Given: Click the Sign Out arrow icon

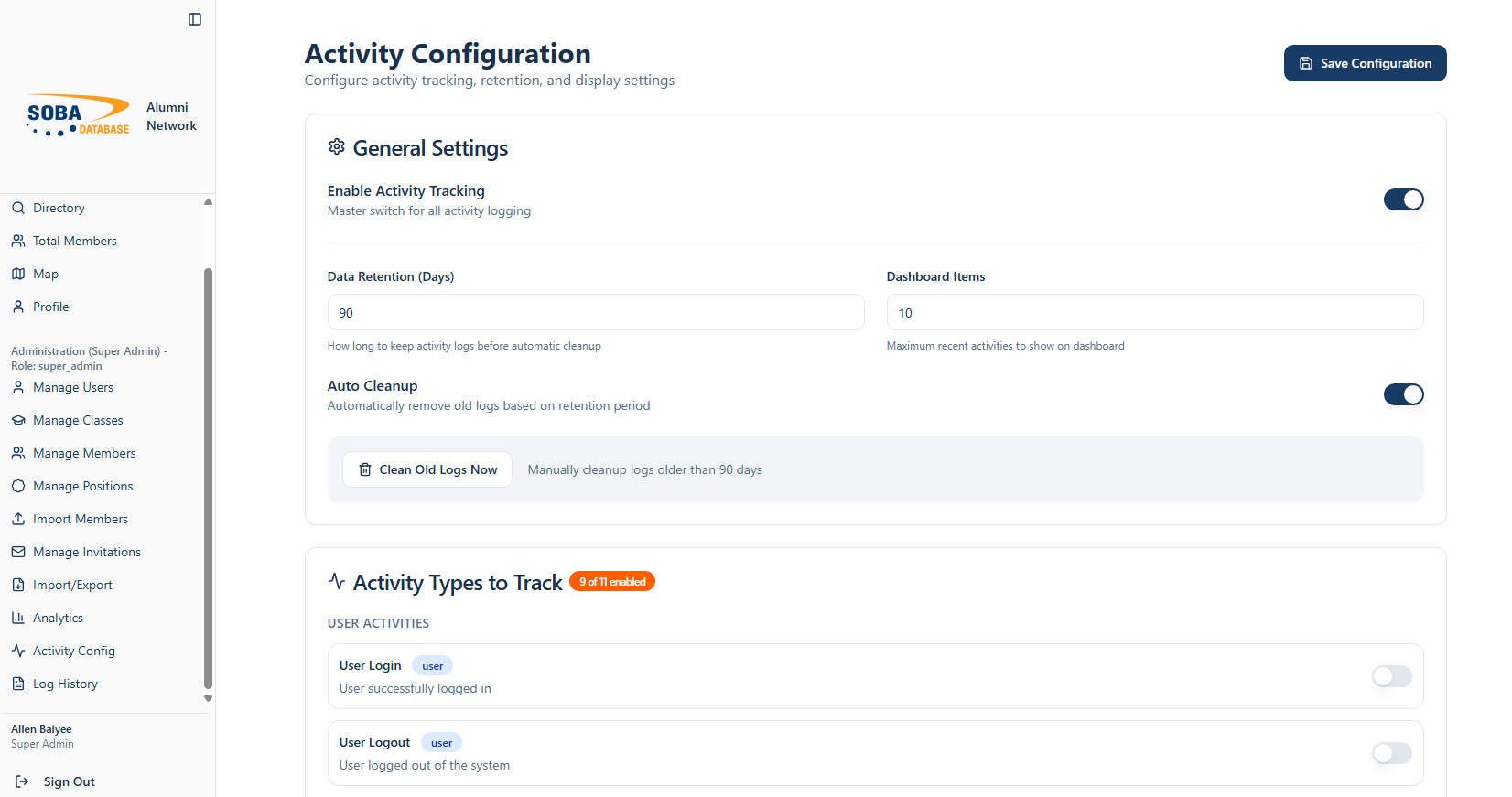Looking at the screenshot, I should point(22,781).
